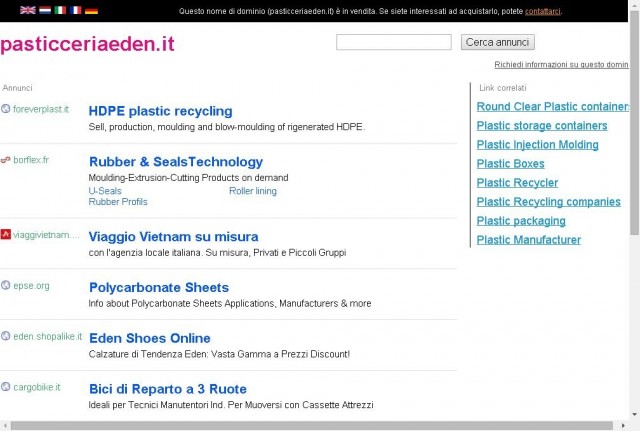
Task: Click the vertical scrollbar thumb
Action: (634, 122)
